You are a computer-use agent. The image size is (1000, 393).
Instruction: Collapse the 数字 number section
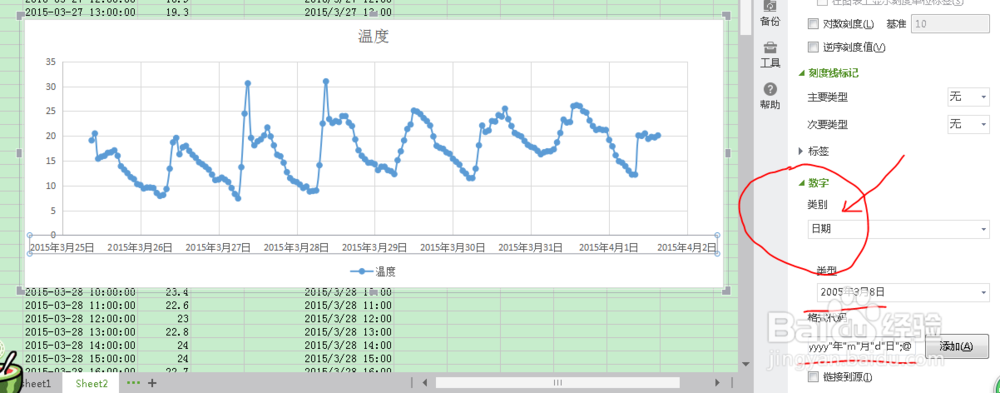[802, 183]
